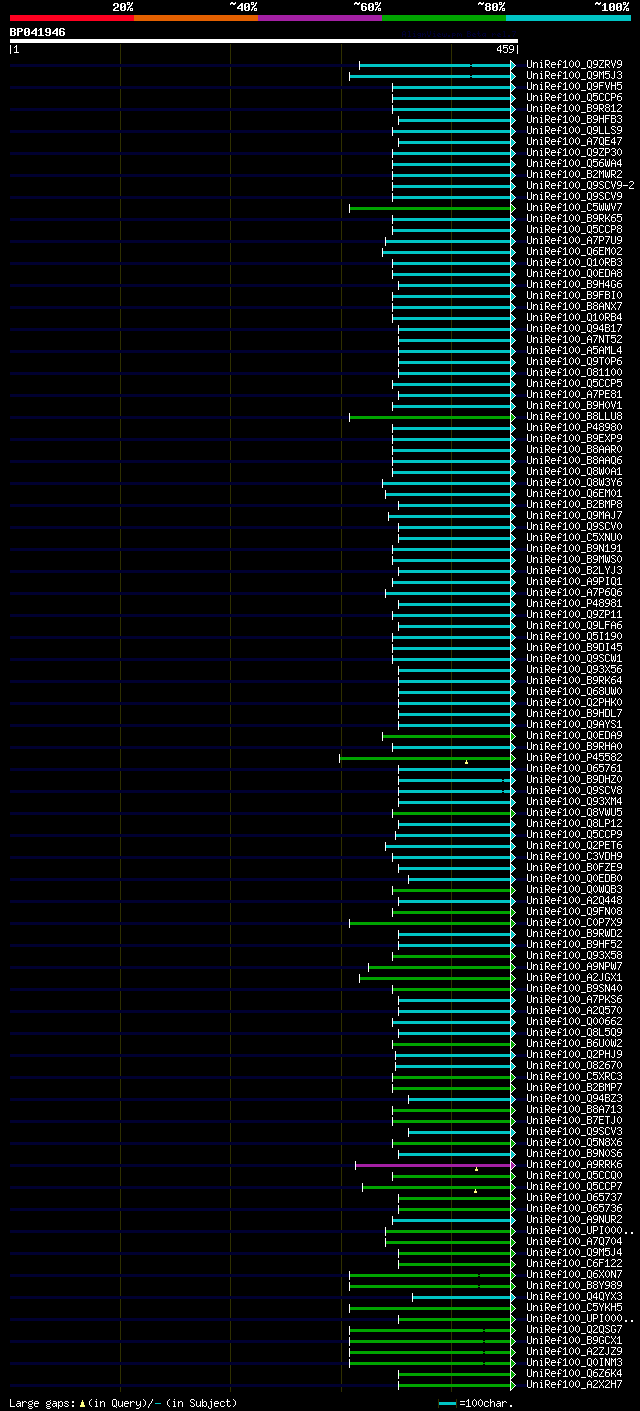Viewport: 640px width, 1411px height.
Task: Click the label UniRef100_O65737
Action: (x=574, y=1197)
